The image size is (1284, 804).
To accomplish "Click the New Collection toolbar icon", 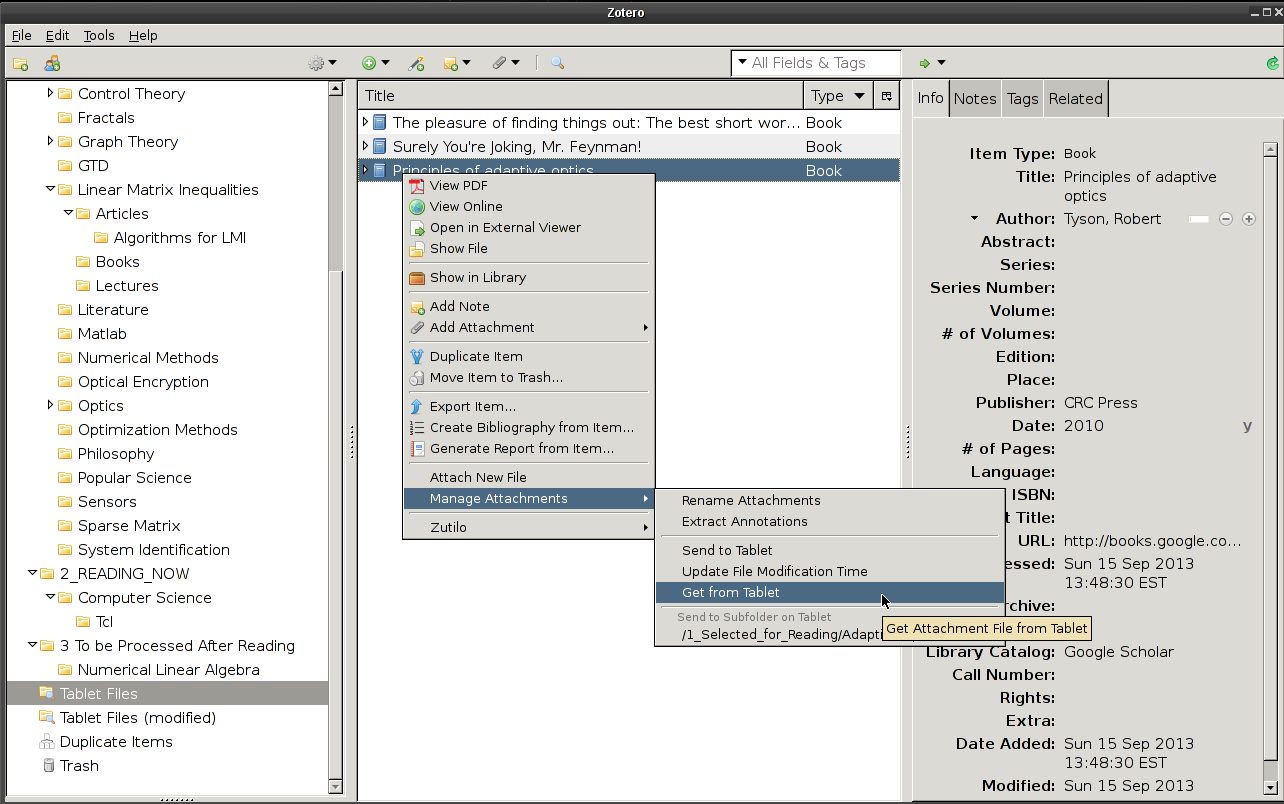I will tap(20, 63).
